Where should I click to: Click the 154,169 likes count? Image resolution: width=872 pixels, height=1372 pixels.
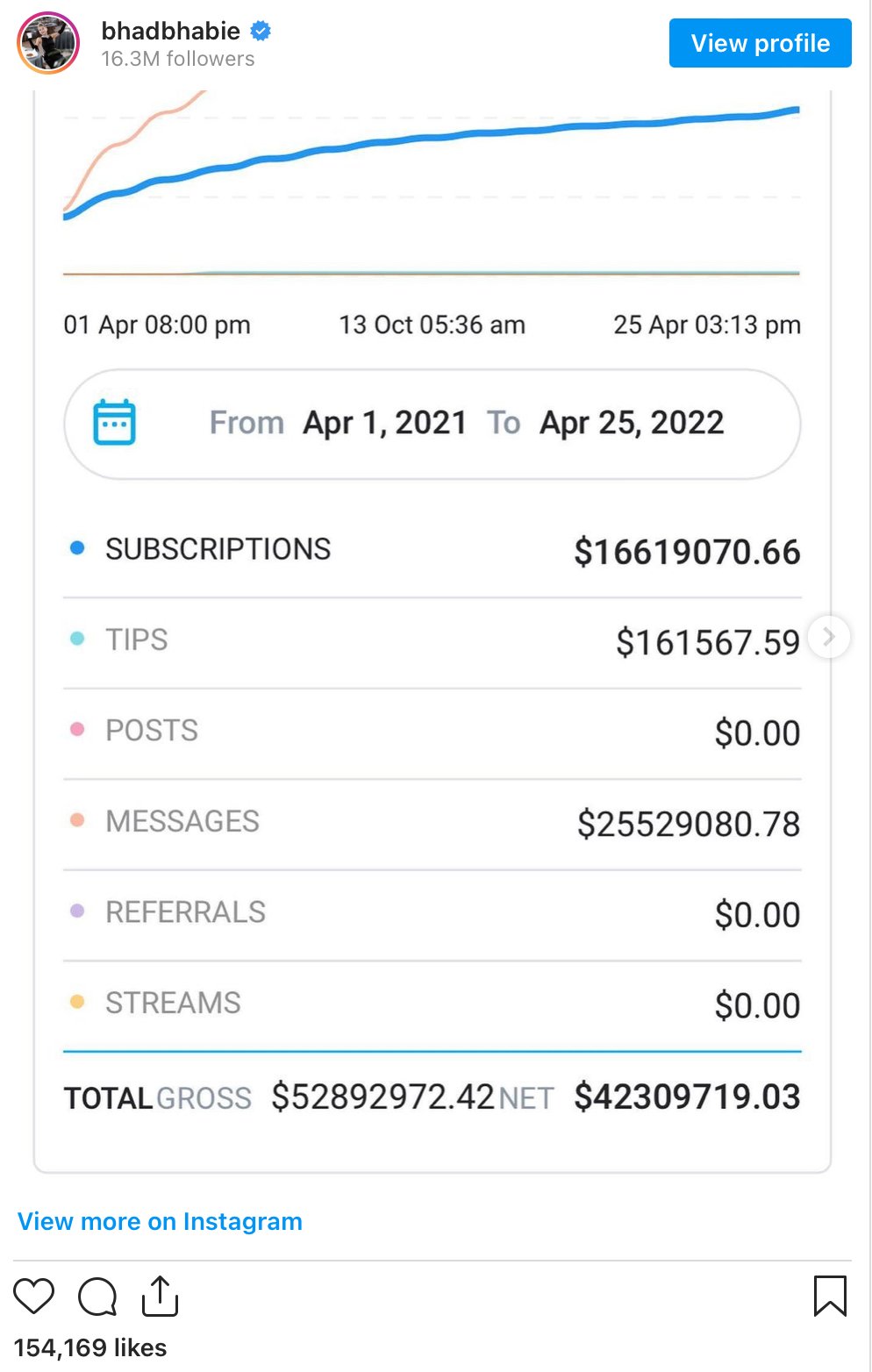(89, 1347)
